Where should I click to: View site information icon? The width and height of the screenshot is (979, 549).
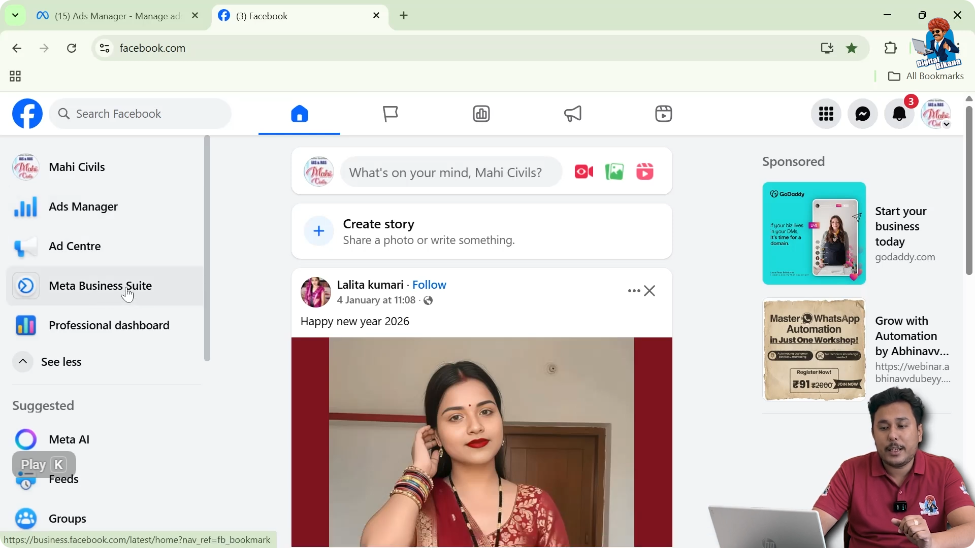[105, 48]
